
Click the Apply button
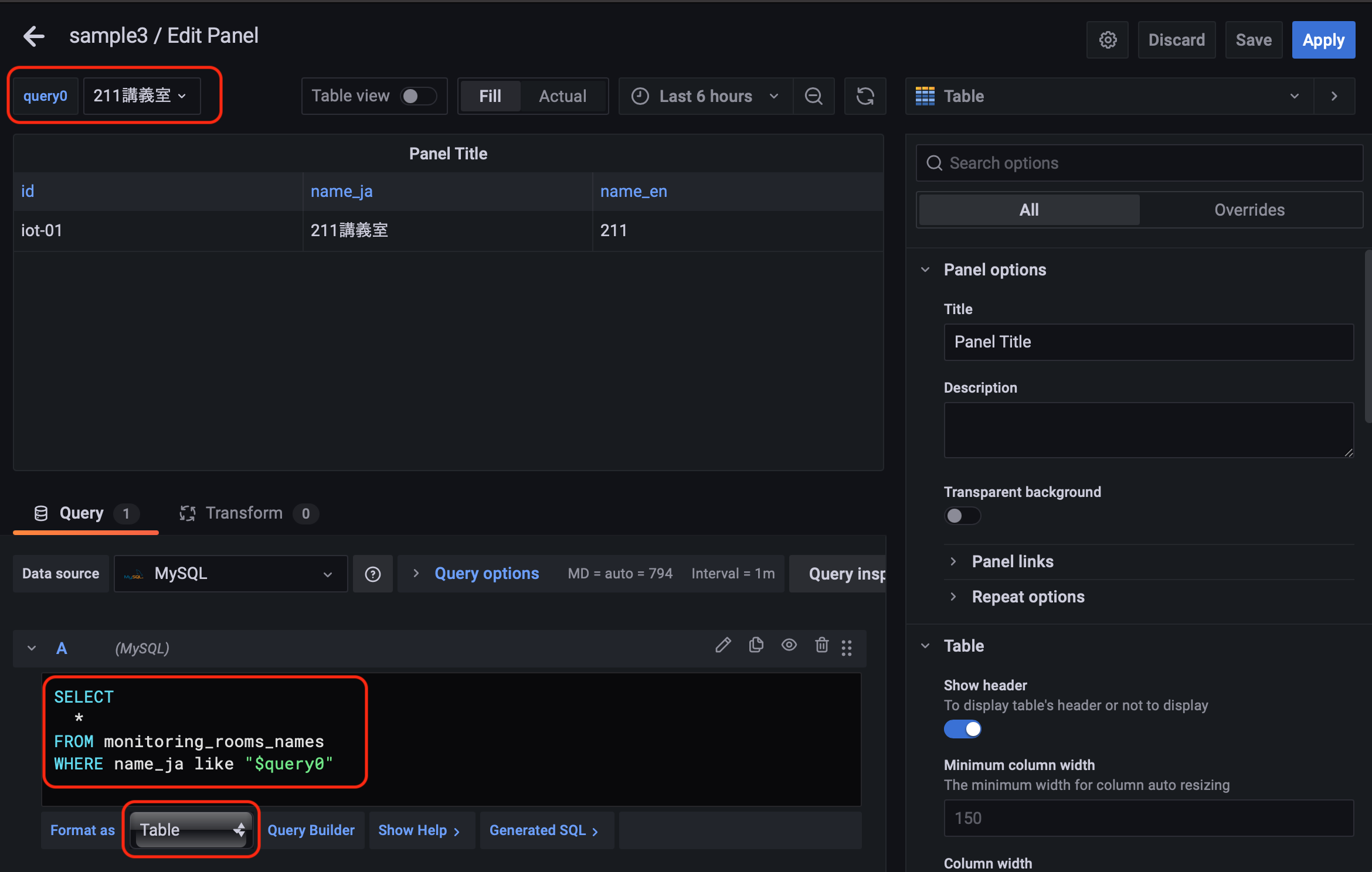[1323, 40]
